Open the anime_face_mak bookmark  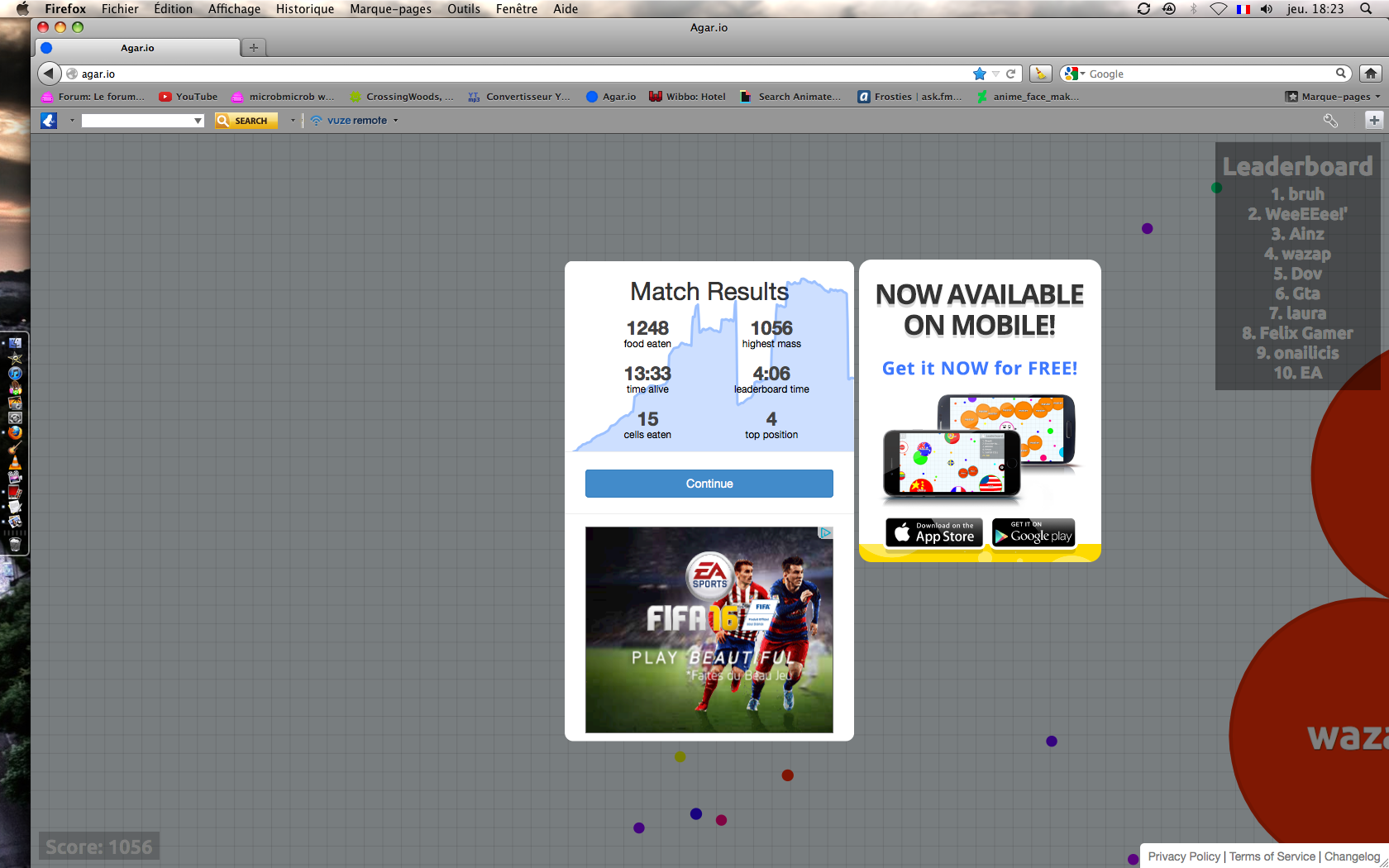[1028, 97]
